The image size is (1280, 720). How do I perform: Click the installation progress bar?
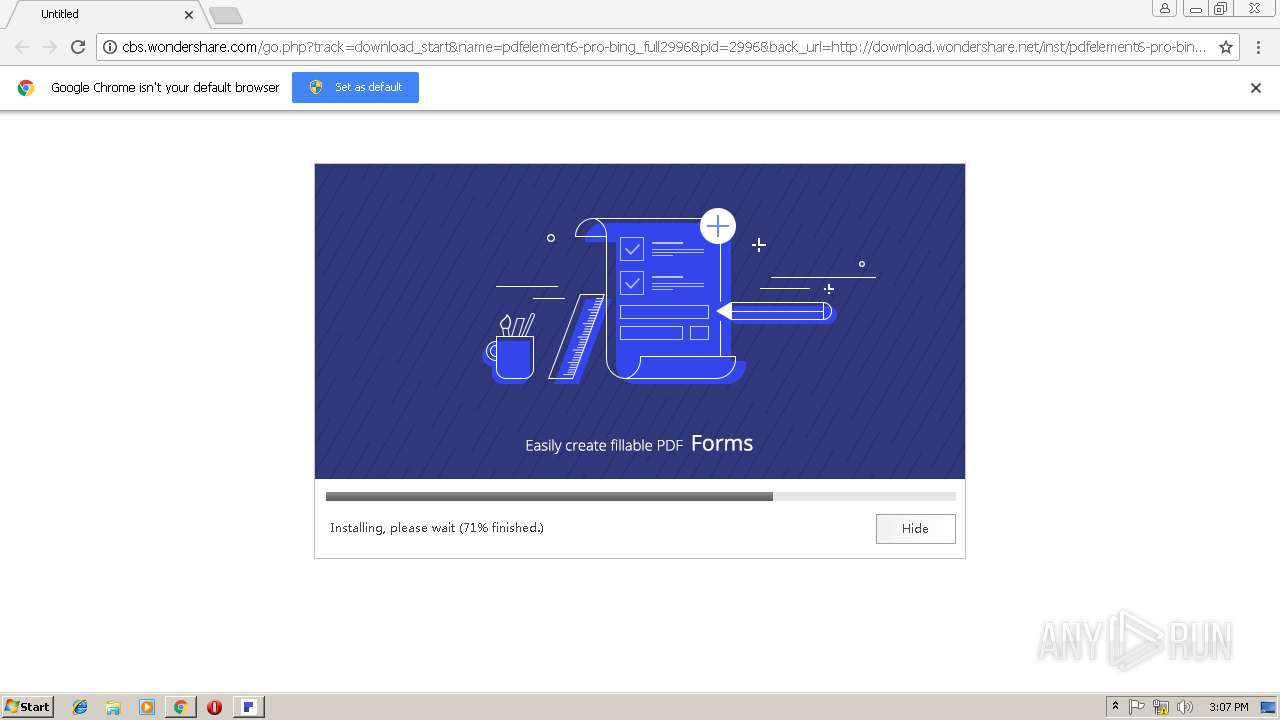640,496
